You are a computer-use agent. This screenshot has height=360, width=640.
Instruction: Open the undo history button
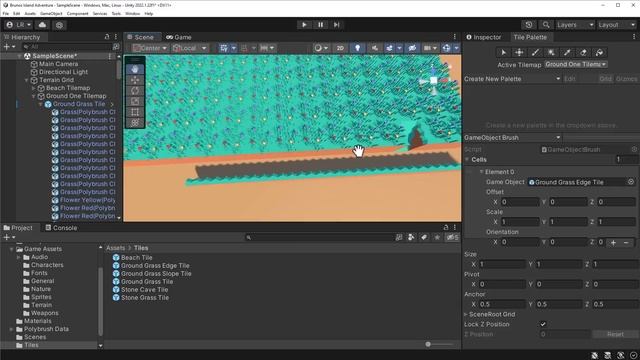pos(529,25)
